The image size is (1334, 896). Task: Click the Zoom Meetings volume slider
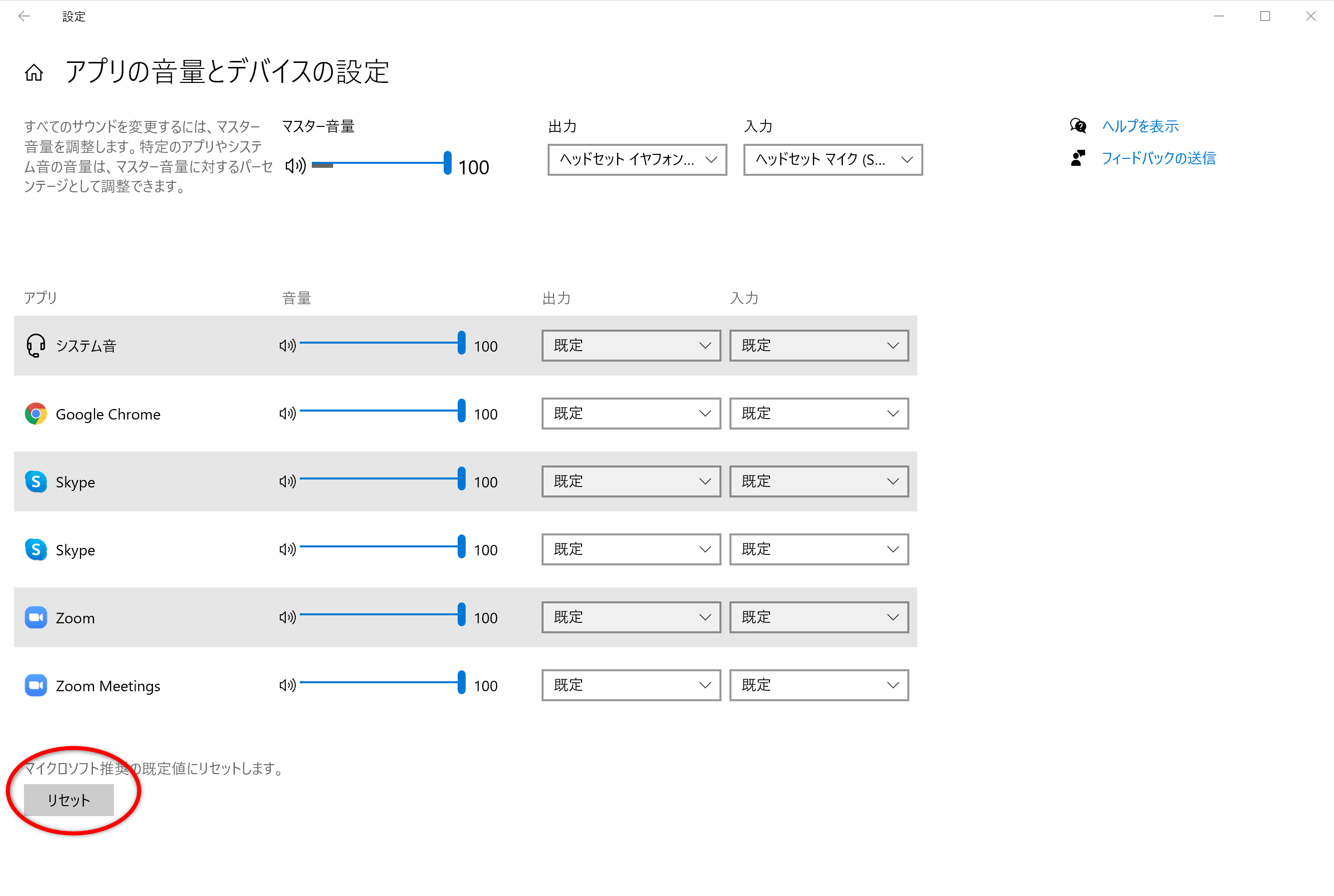[382, 682]
